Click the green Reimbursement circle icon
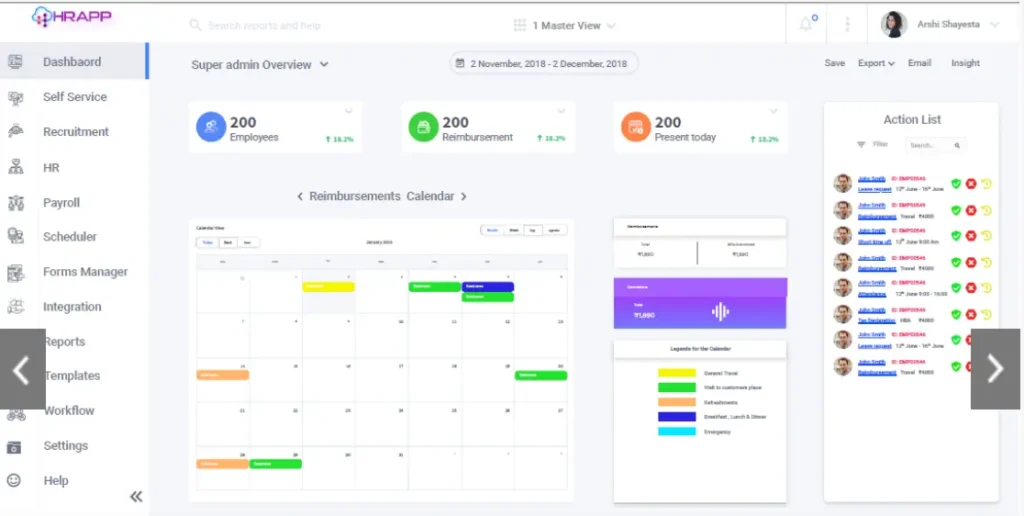 point(423,127)
